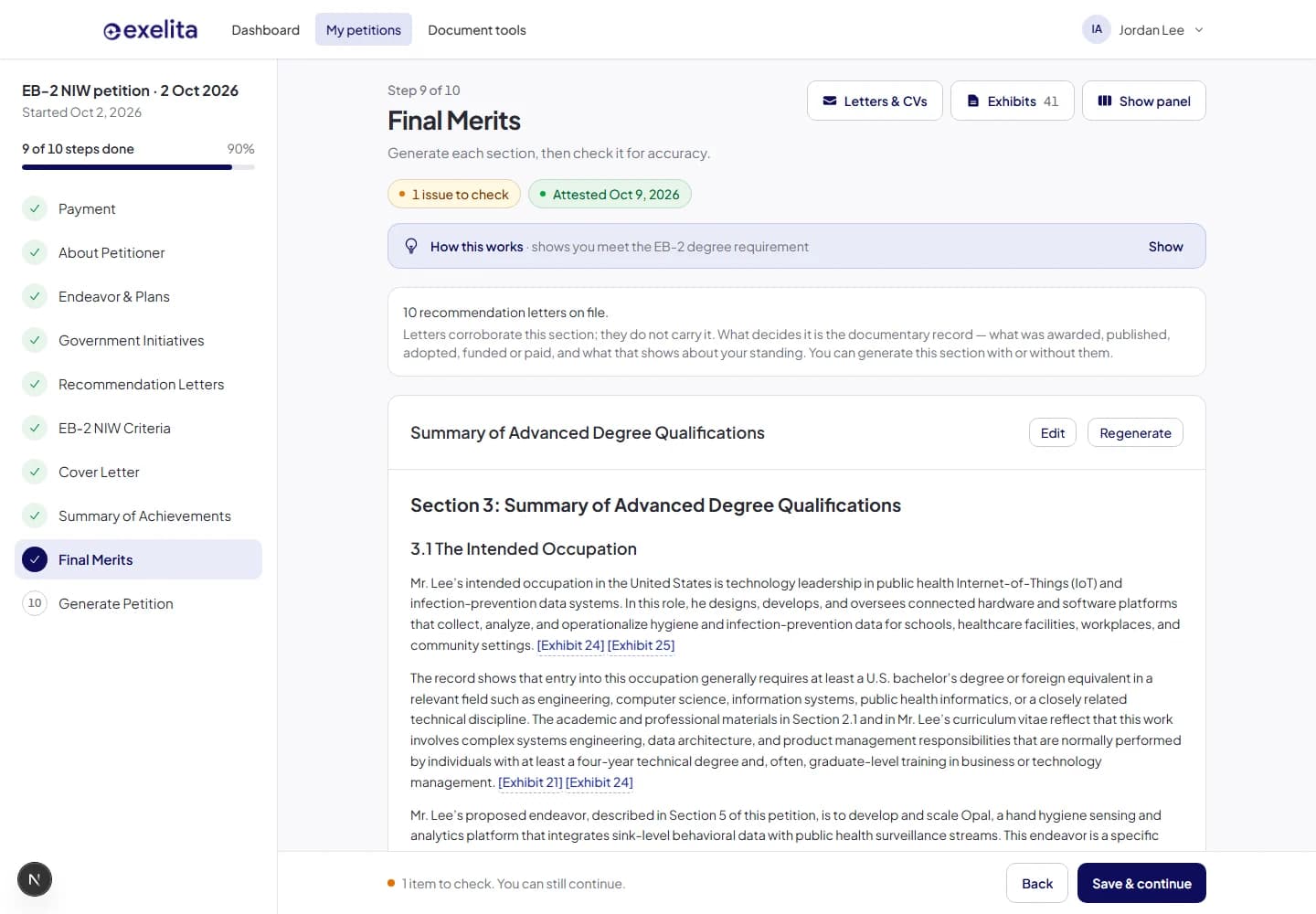This screenshot has height=914, width=1316.
Task: Click the lightbulb icon beside How this works
Action: [411, 247]
